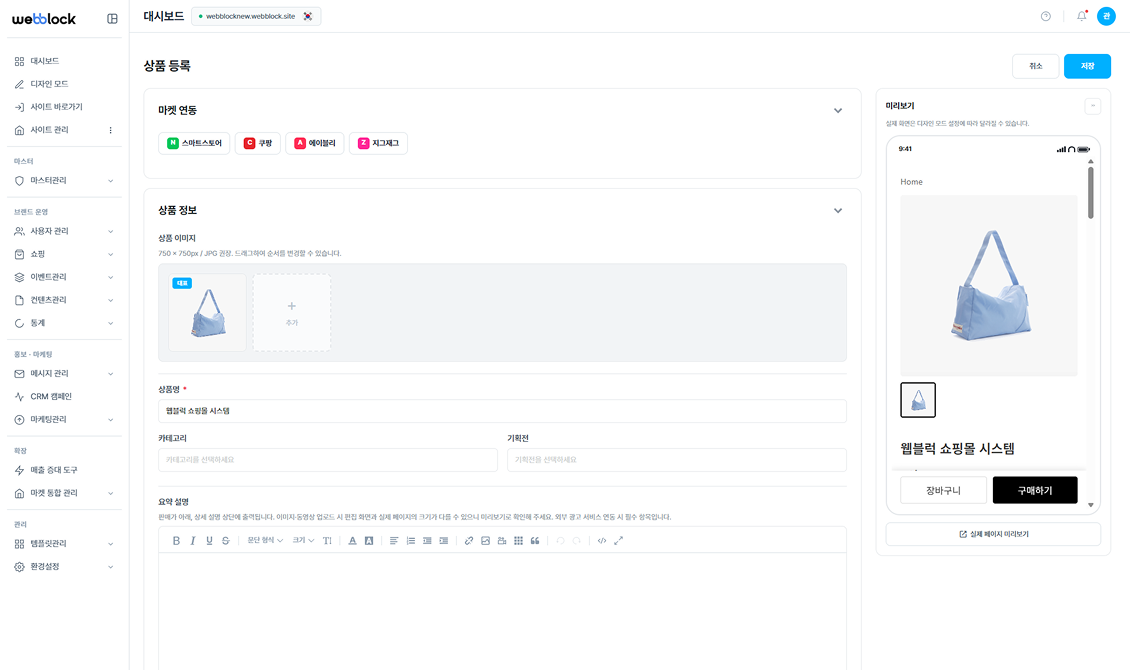The width and height of the screenshot is (1130, 670).
Task: Insert a link with the editor link icon
Action: coord(469,540)
